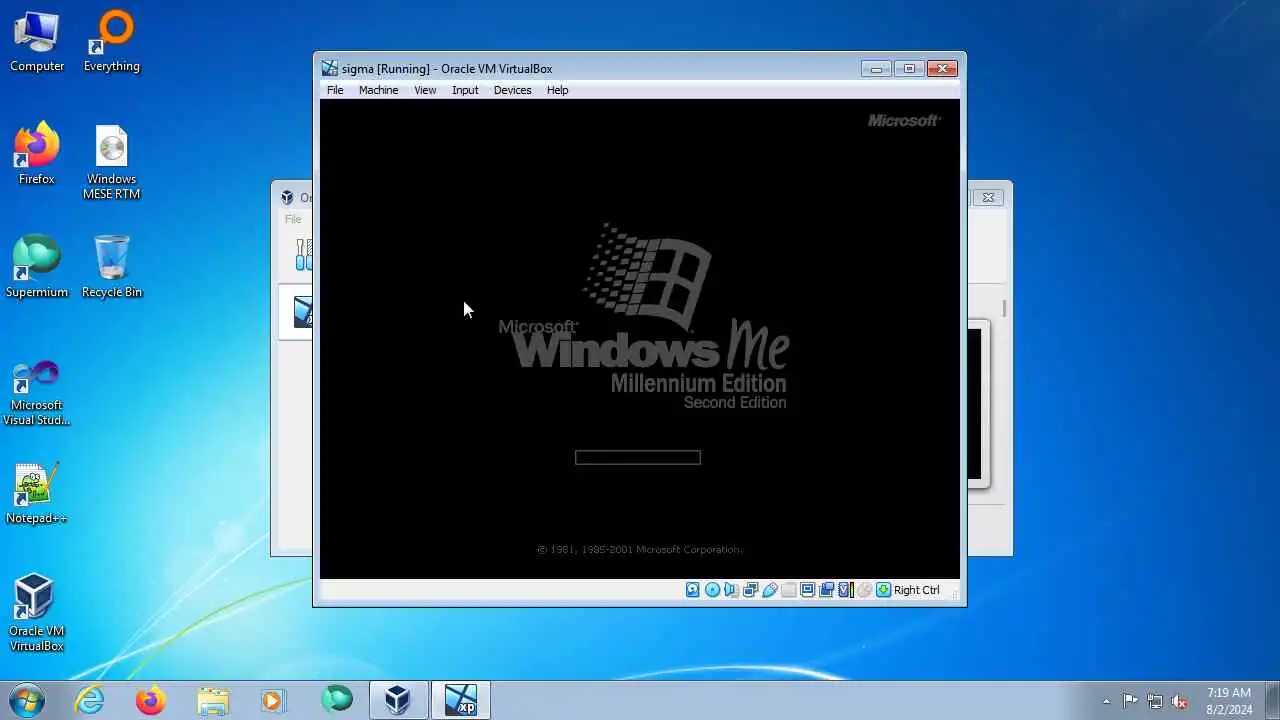Open the View menu
Image resolution: width=1280 pixels, height=720 pixels.
pyautogui.click(x=425, y=90)
